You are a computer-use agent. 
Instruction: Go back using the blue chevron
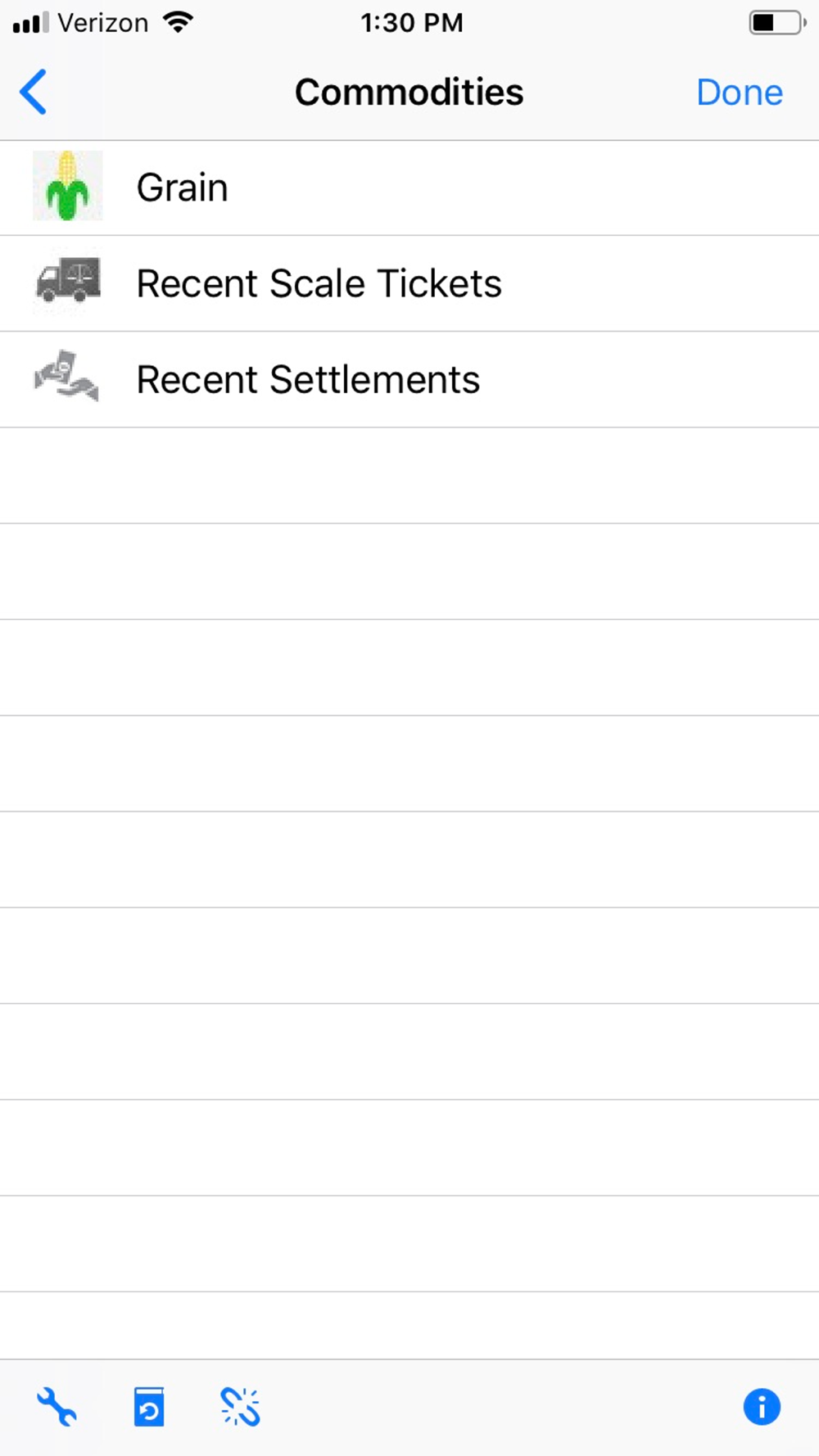click(x=34, y=92)
